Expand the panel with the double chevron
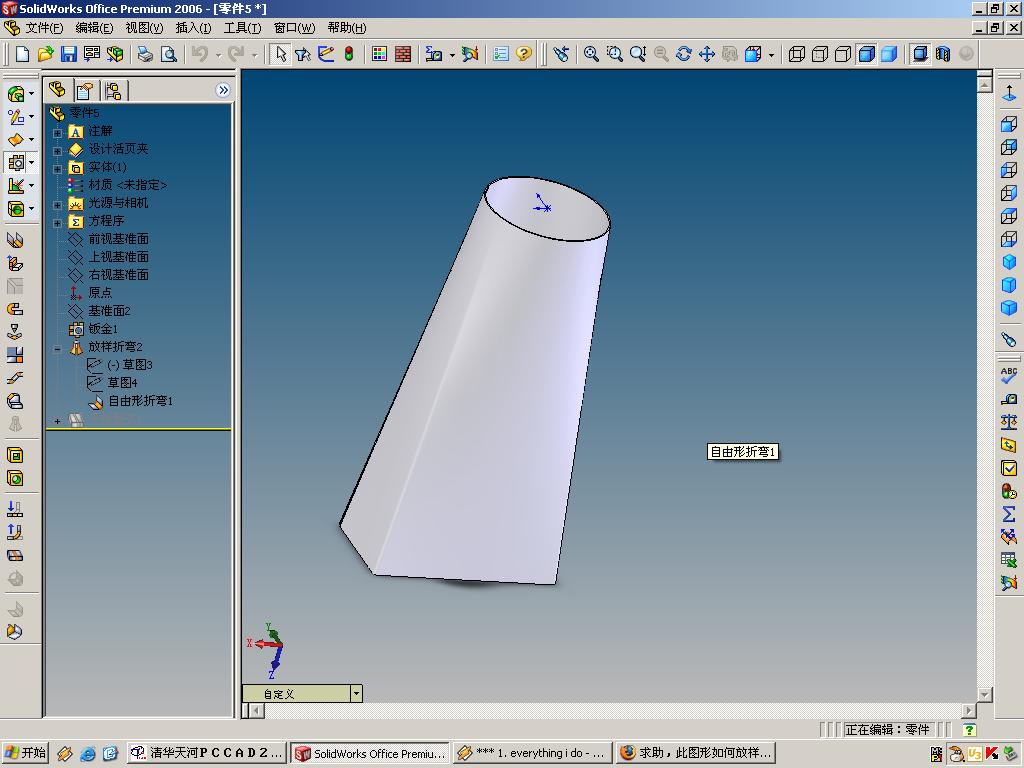The height and width of the screenshot is (768, 1024). 223,90
